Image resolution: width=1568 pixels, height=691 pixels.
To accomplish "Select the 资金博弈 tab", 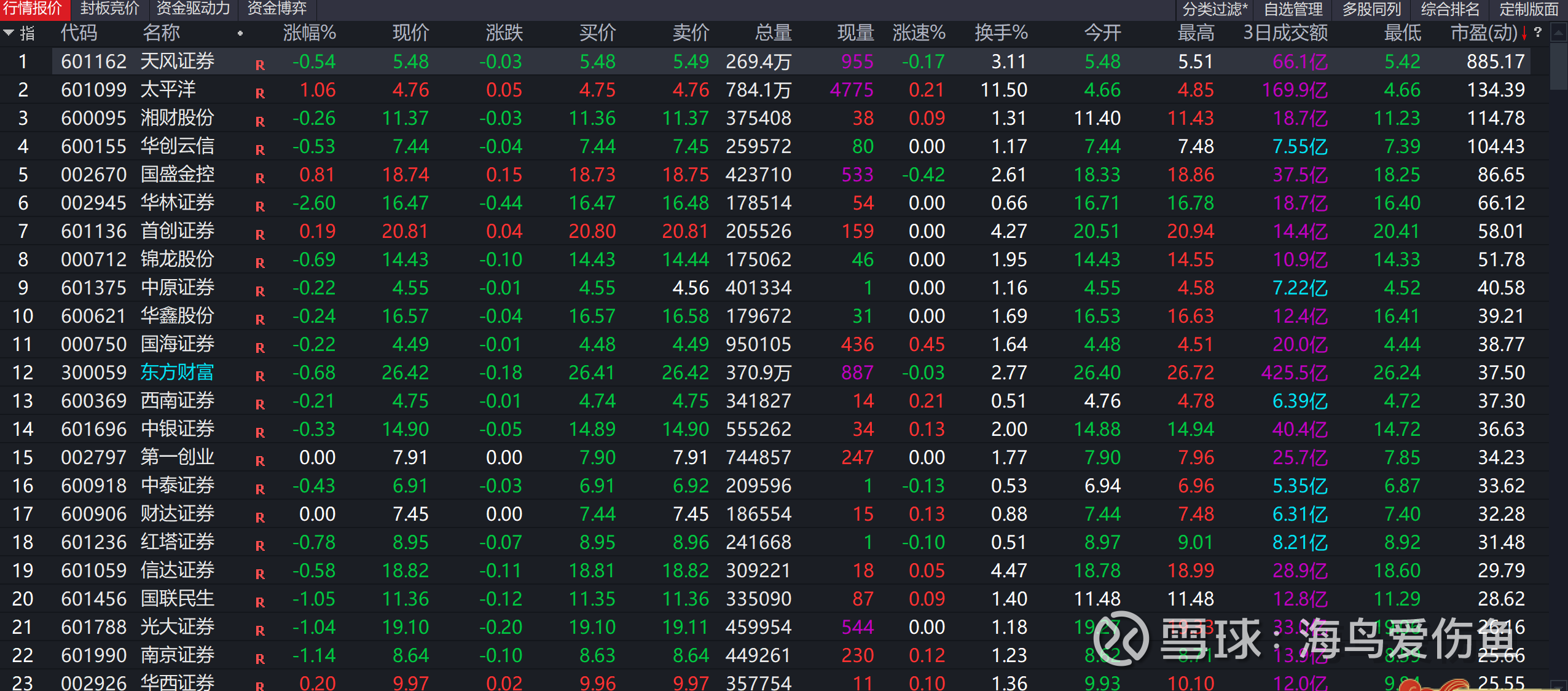I will (x=276, y=9).
